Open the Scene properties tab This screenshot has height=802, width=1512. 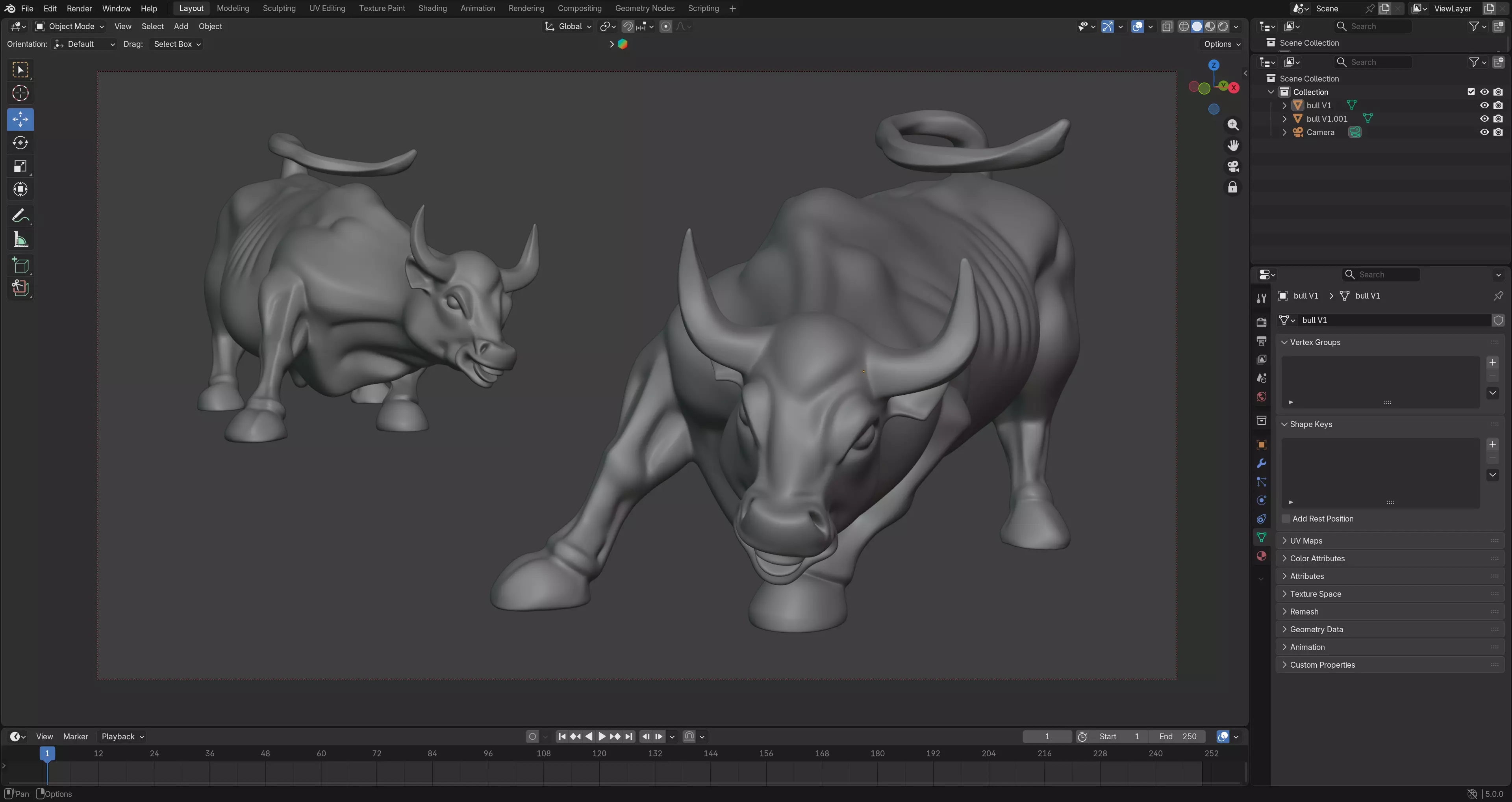pyautogui.click(x=1261, y=378)
